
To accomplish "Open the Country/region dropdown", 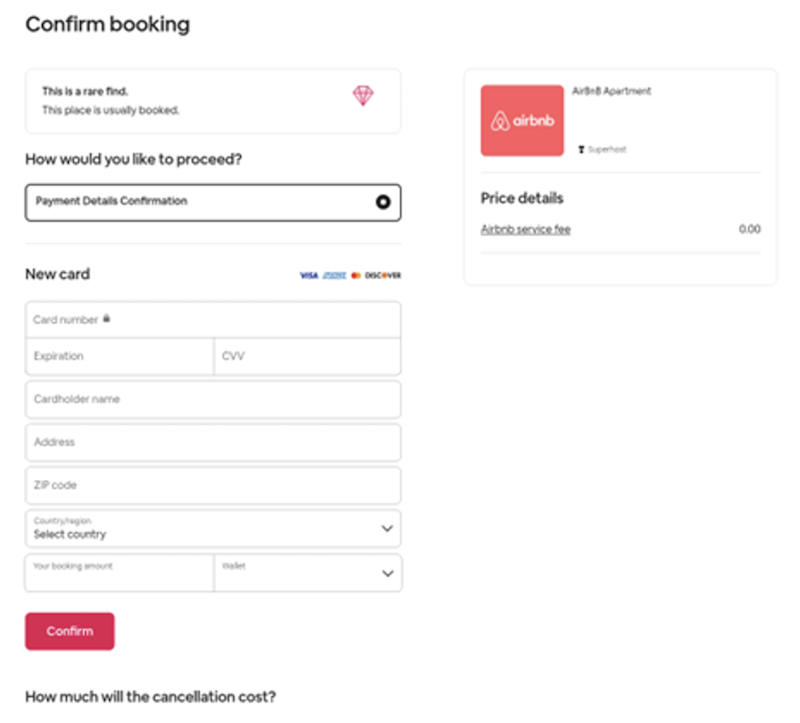I will point(200,528).
